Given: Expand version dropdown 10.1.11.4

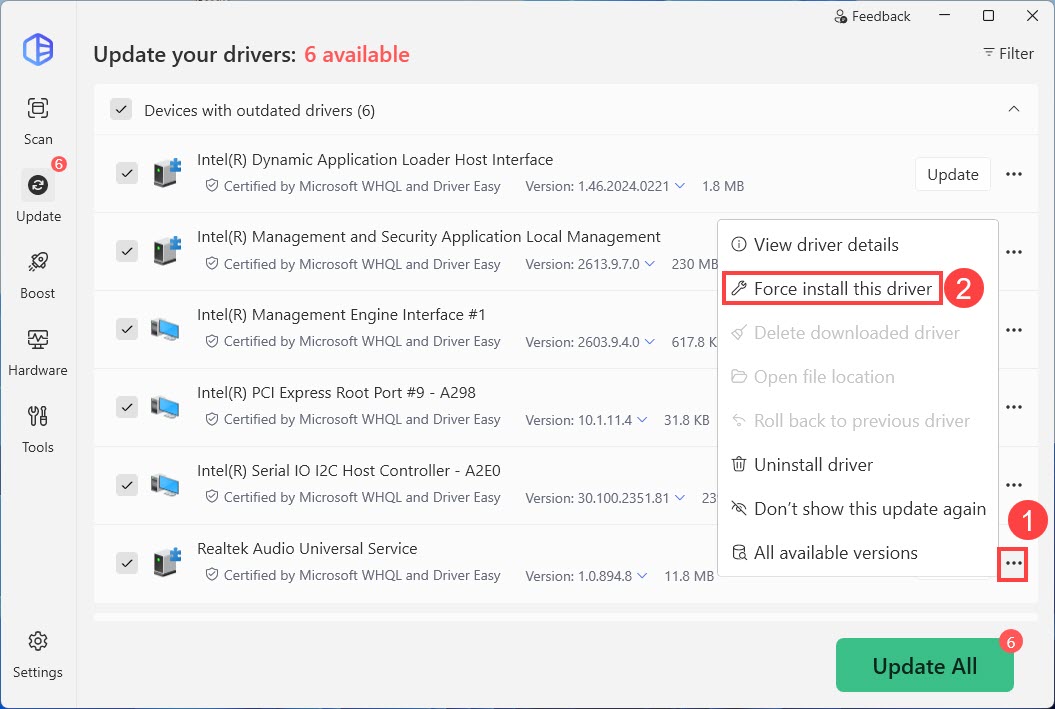Looking at the screenshot, I should click(x=642, y=420).
